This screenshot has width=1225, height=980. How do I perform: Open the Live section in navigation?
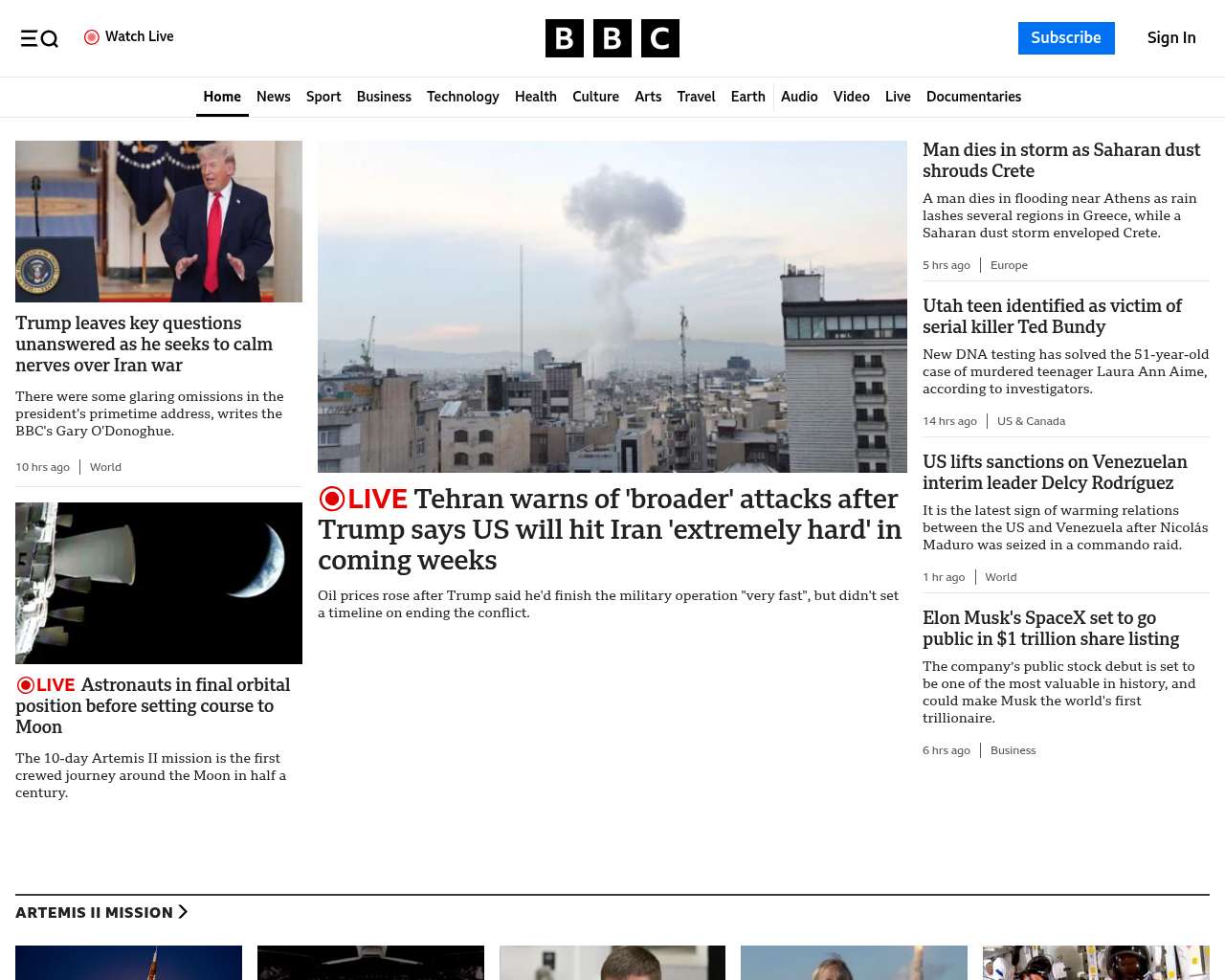pos(898,97)
